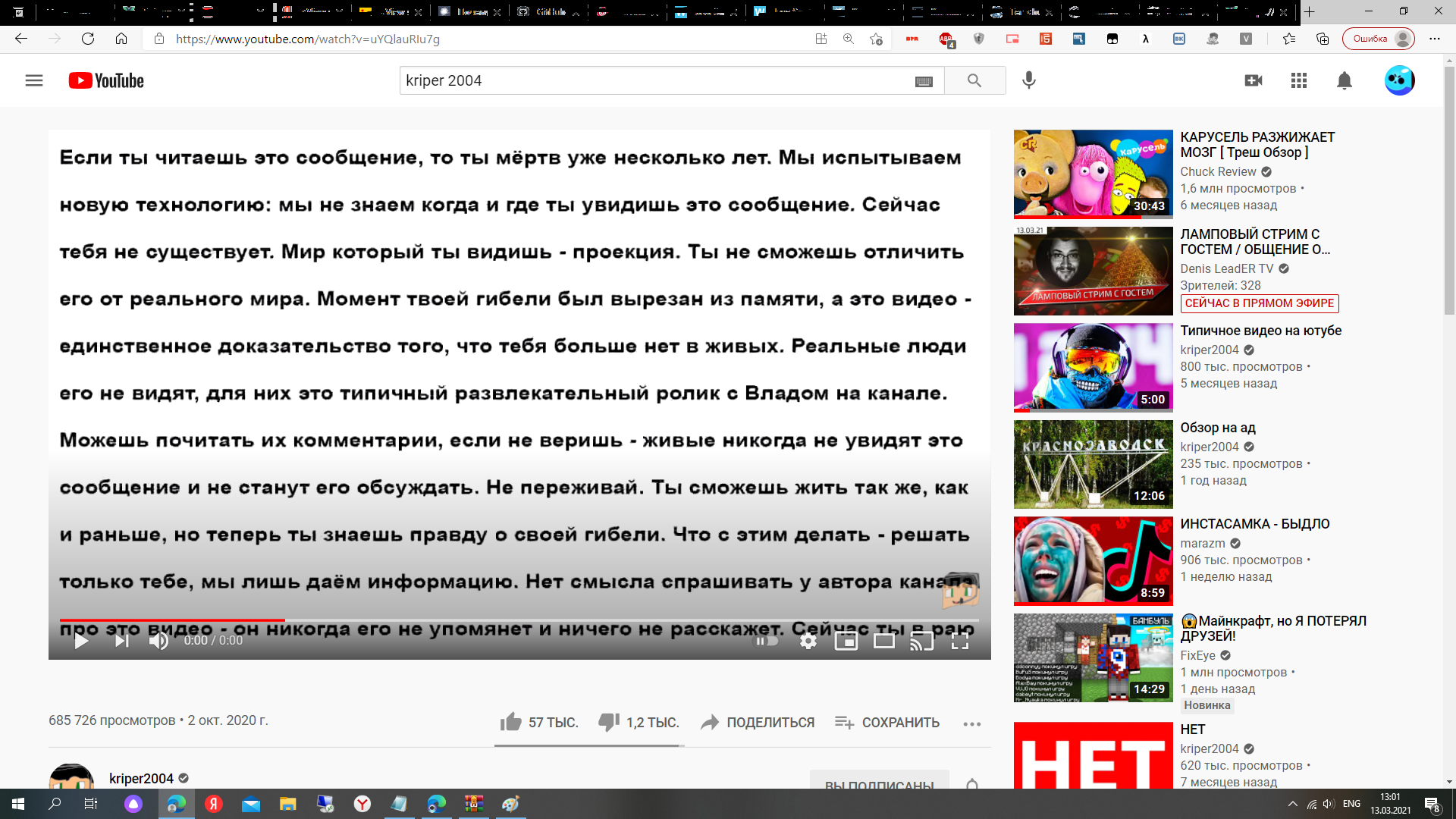Toggle the autoplay switch in player
1456x819 pixels.
coord(766,641)
